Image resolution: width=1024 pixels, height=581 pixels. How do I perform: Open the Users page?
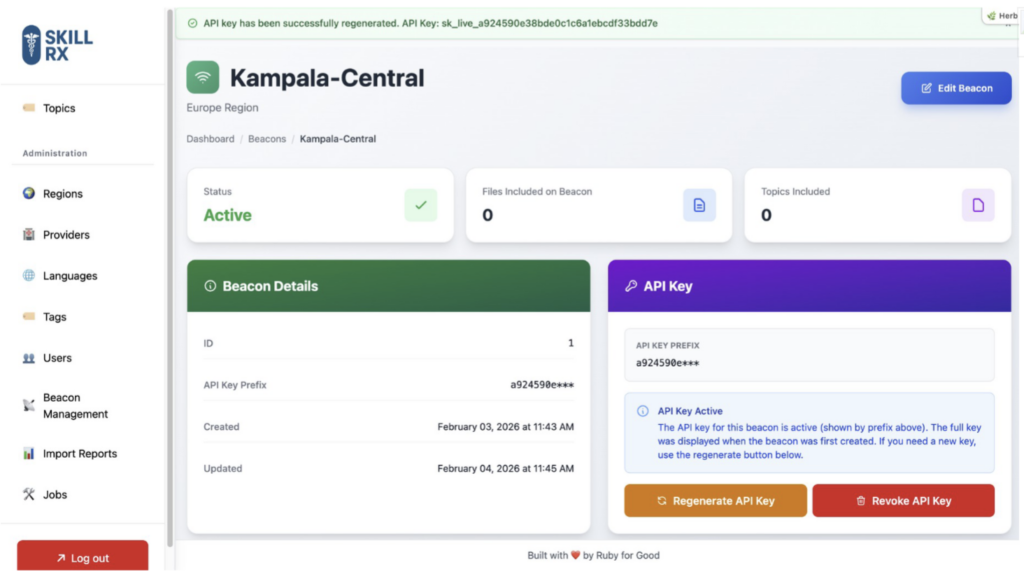(x=57, y=358)
